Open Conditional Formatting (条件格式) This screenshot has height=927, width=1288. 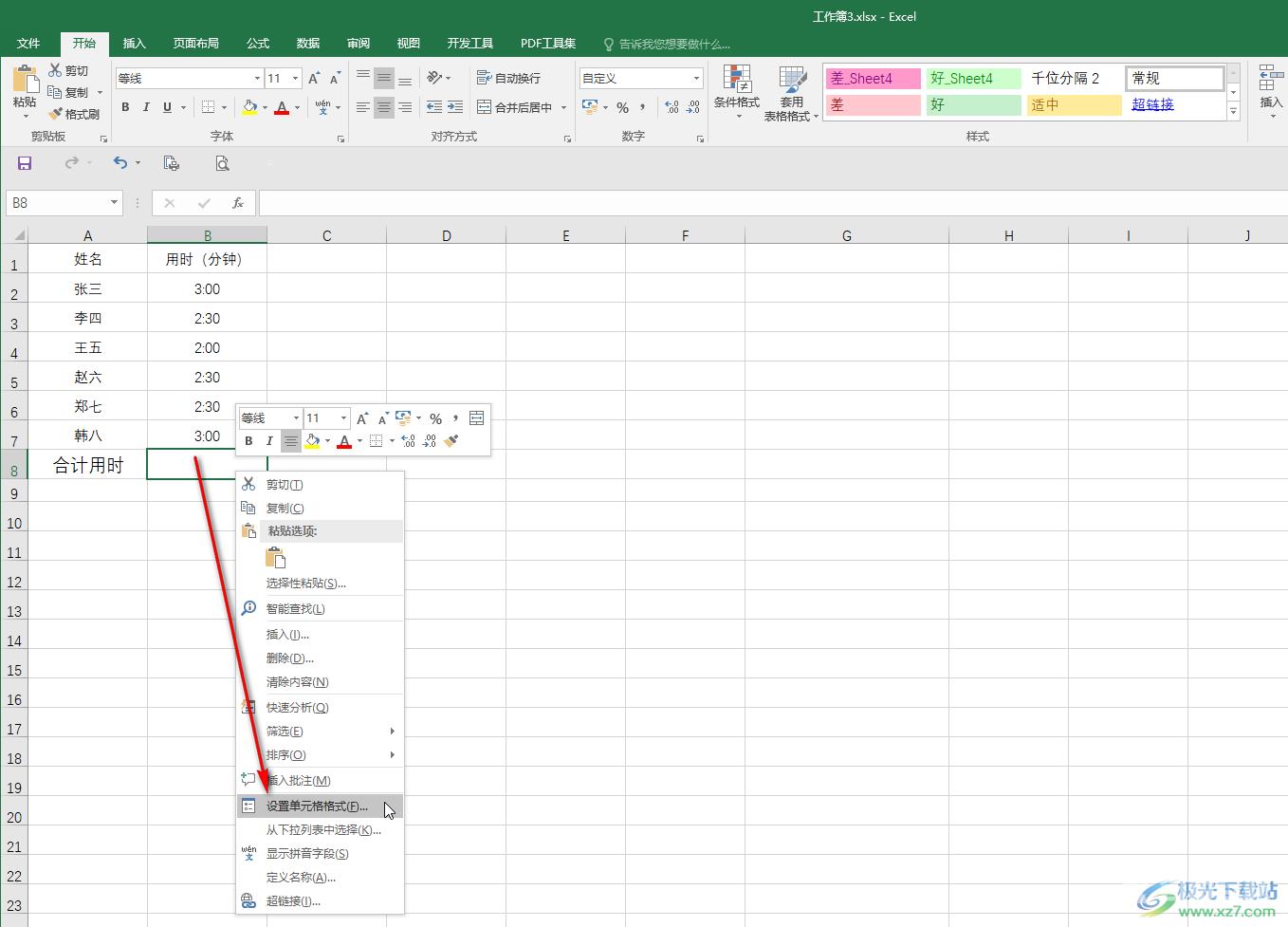[x=736, y=93]
